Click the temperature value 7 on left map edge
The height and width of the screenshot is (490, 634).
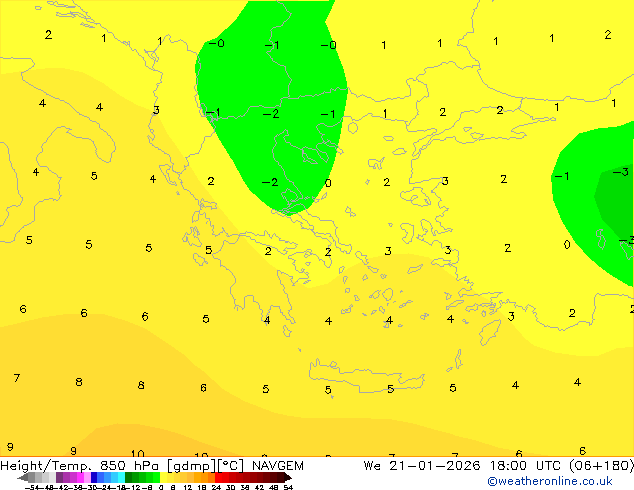(x=17, y=378)
